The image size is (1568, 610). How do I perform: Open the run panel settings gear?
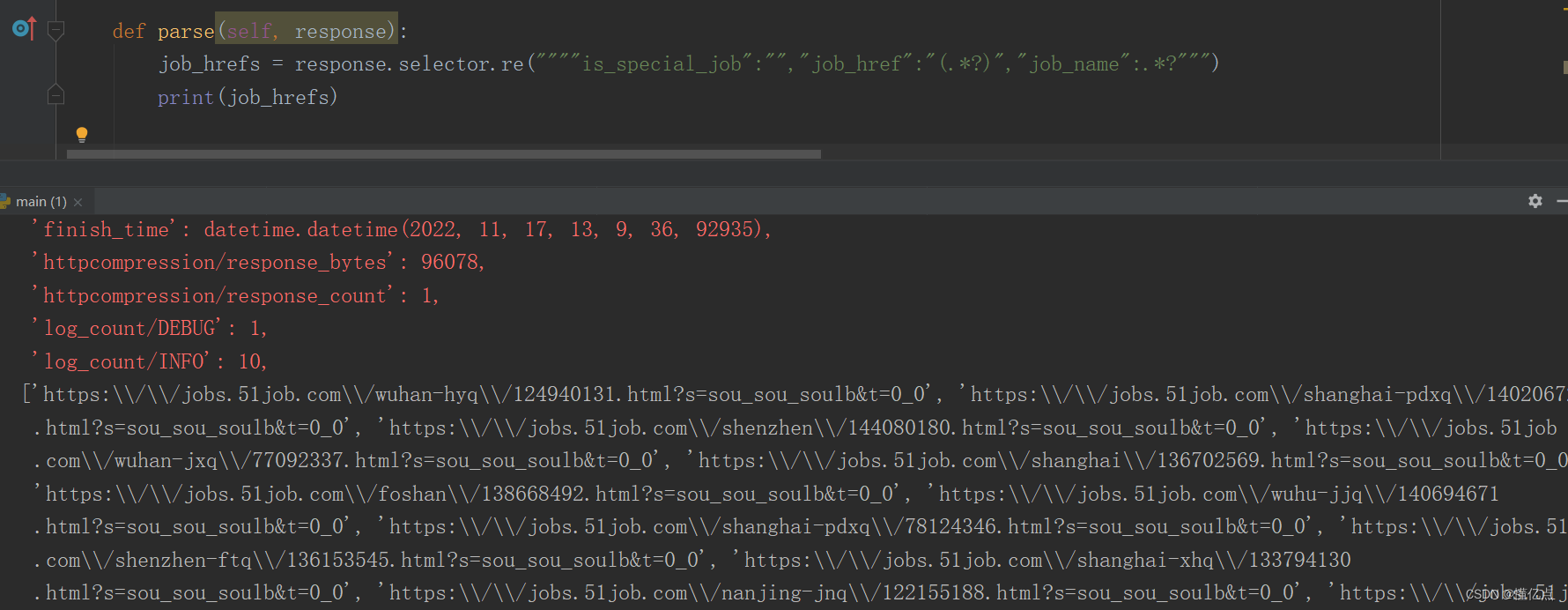1535,201
